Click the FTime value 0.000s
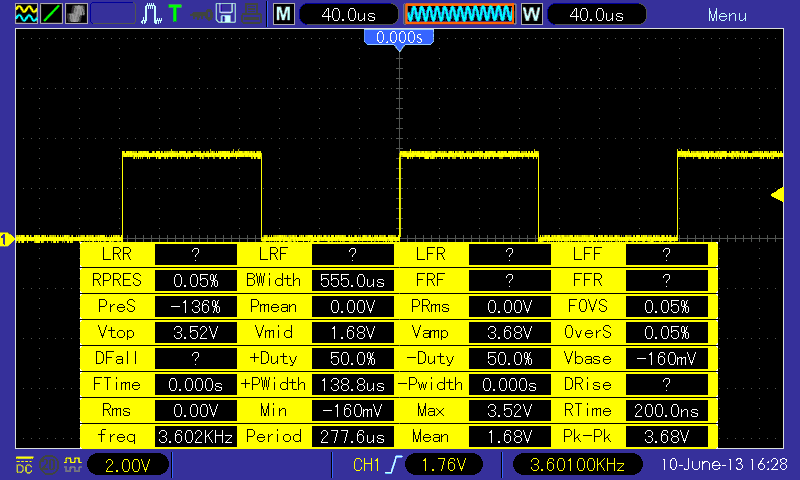Image resolution: width=800 pixels, height=480 pixels. coord(195,385)
